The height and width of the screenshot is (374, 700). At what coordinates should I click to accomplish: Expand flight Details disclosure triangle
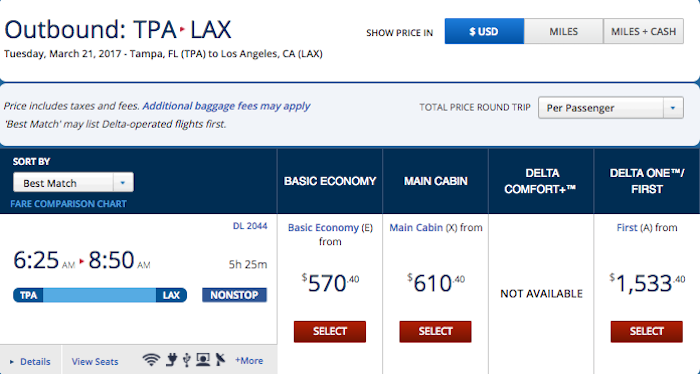coord(12,362)
